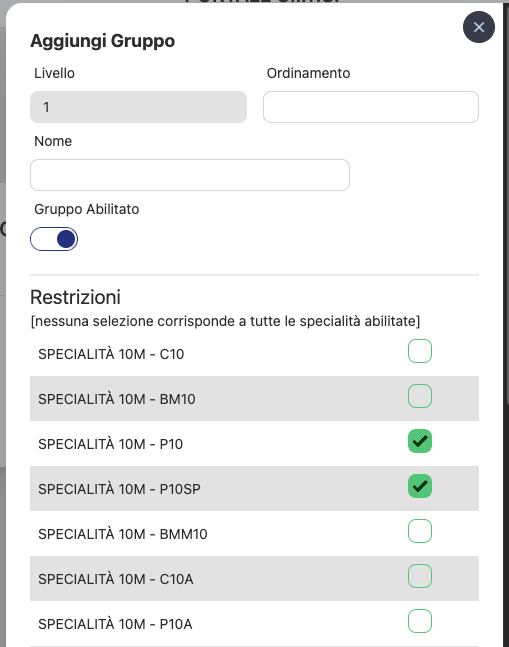Click the Ordinamento field label
Viewport: 509px width, 647px height.
coord(308,73)
